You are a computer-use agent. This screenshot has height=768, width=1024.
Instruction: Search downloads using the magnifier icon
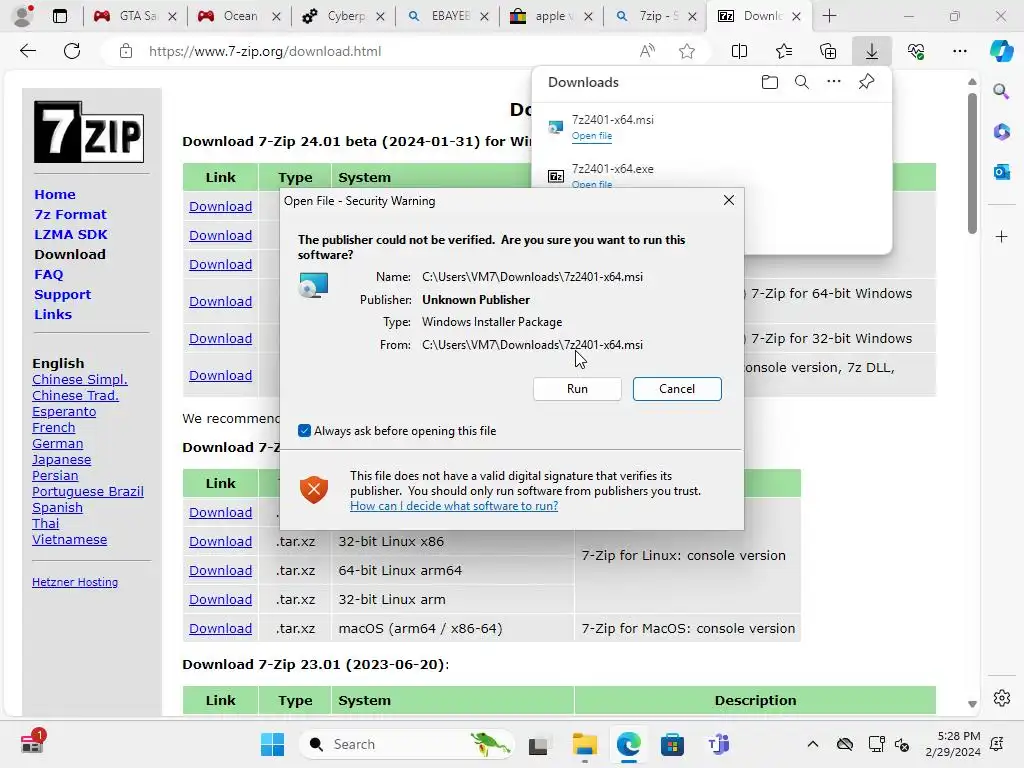click(x=802, y=82)
